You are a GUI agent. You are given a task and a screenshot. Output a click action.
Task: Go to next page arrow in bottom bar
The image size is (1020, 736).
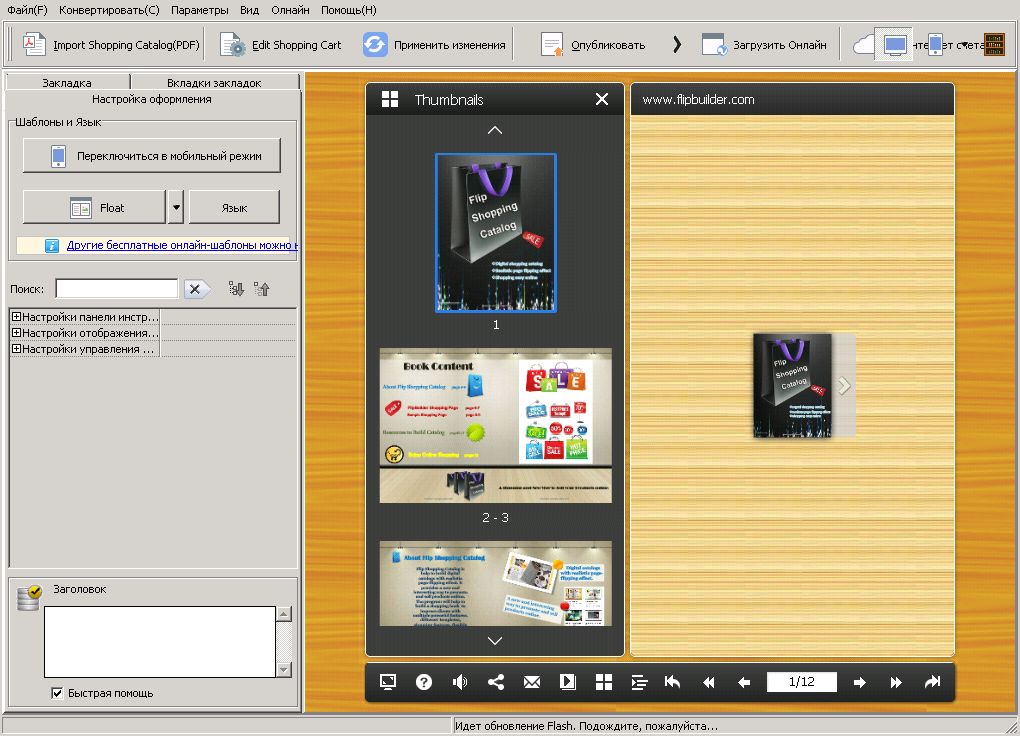860,682
